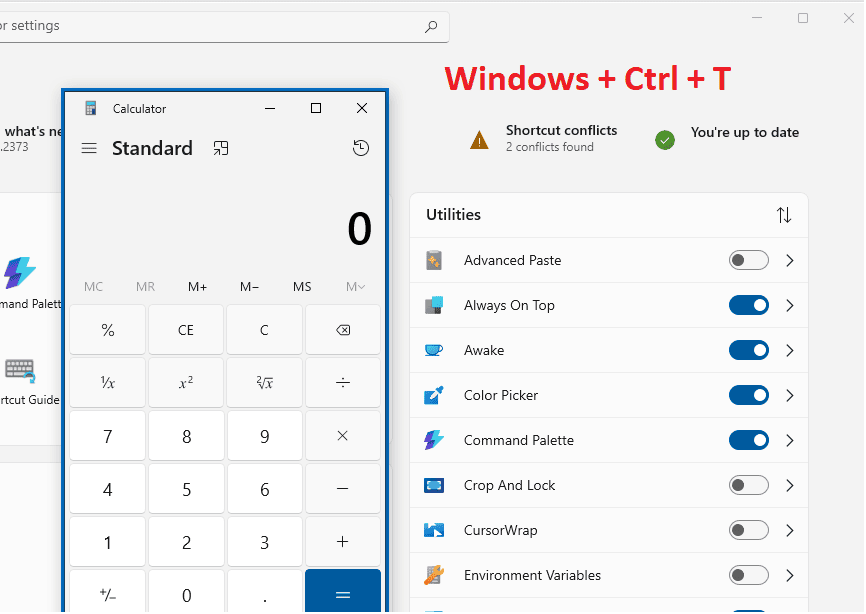Enable the CursorWrap toggle
866x614 pixels.
click(748, 530)
